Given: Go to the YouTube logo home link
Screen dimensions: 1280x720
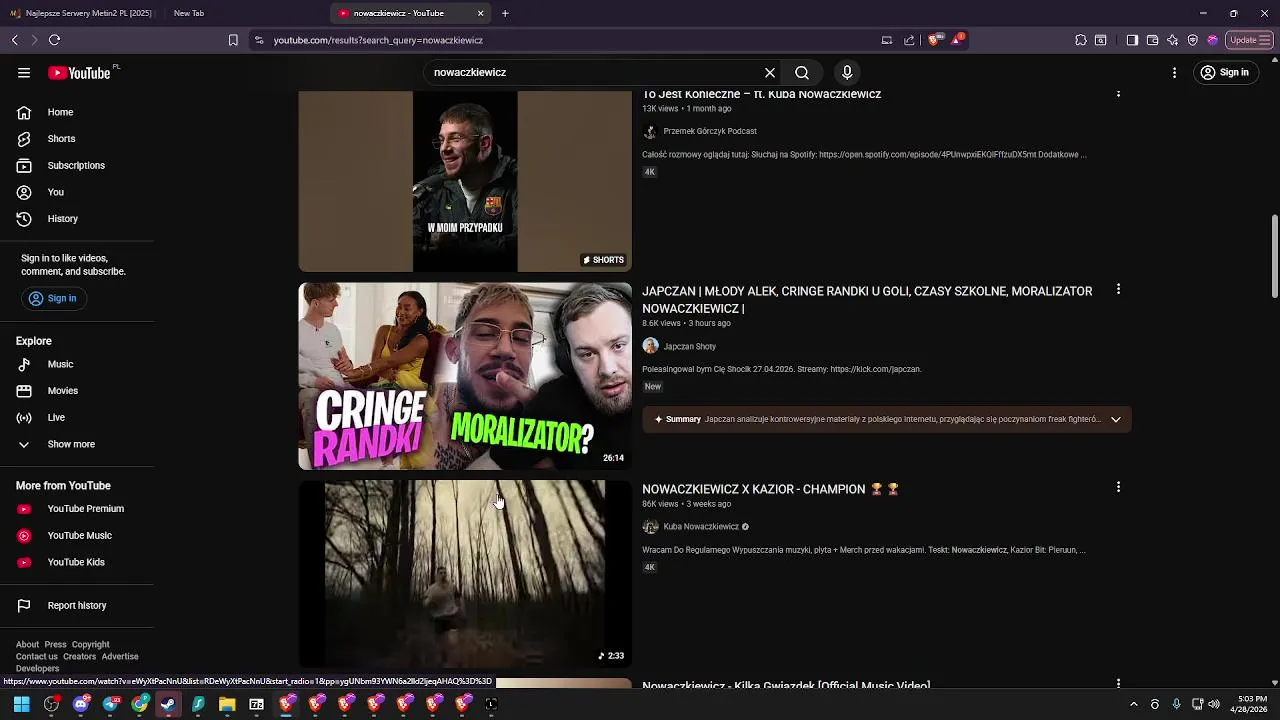Looking at the screenshot, I should click(79, 72).
